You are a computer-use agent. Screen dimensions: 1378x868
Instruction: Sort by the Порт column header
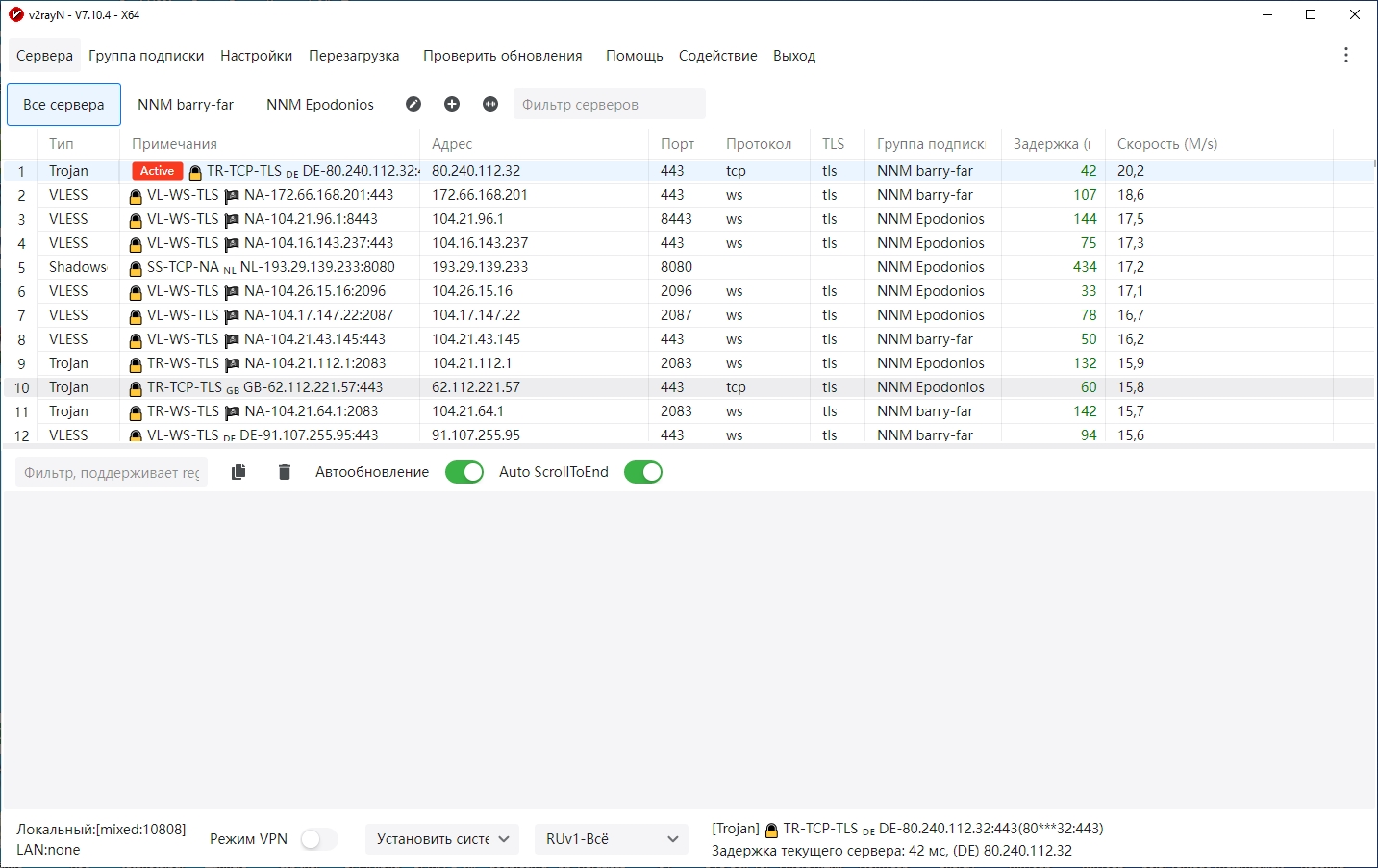[682, 144]
